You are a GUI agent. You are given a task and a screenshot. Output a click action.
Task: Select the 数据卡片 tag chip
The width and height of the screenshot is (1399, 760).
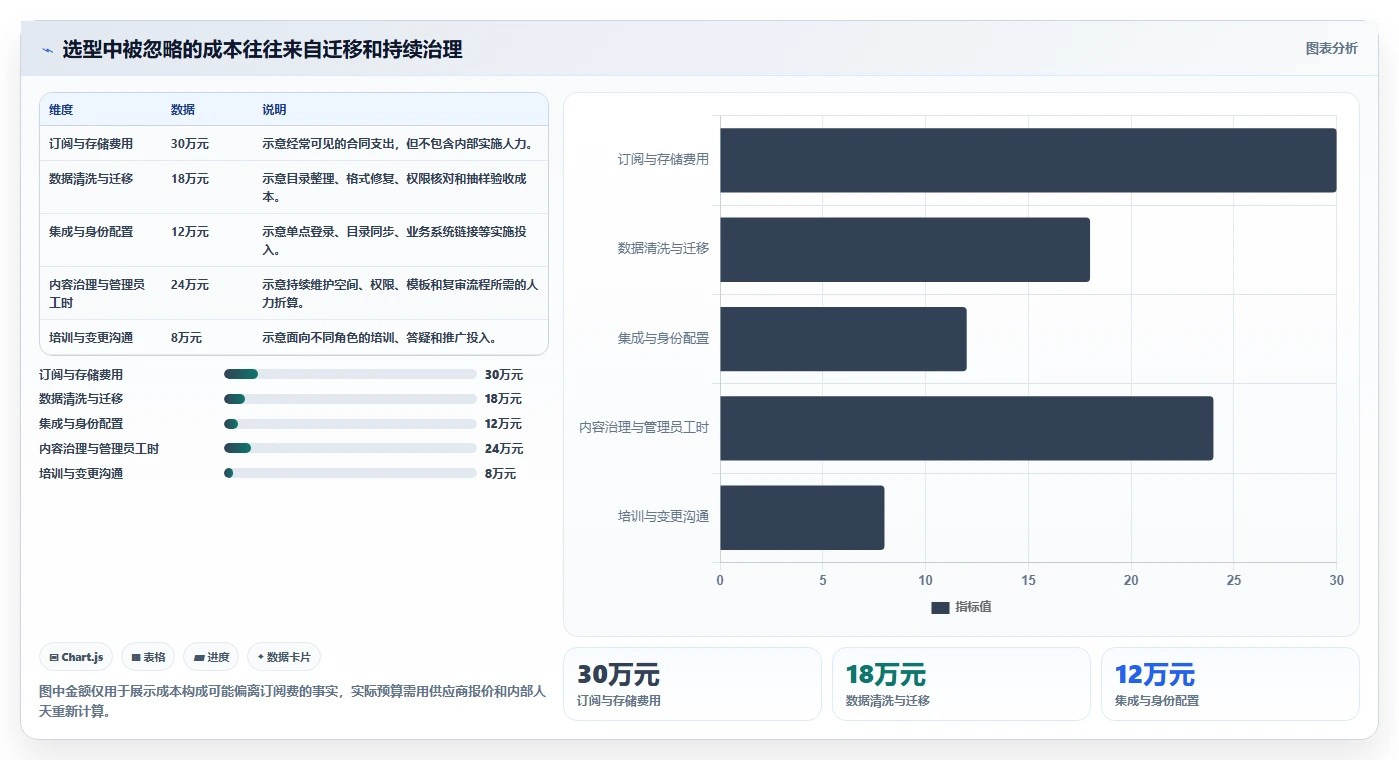coord(284,657)
